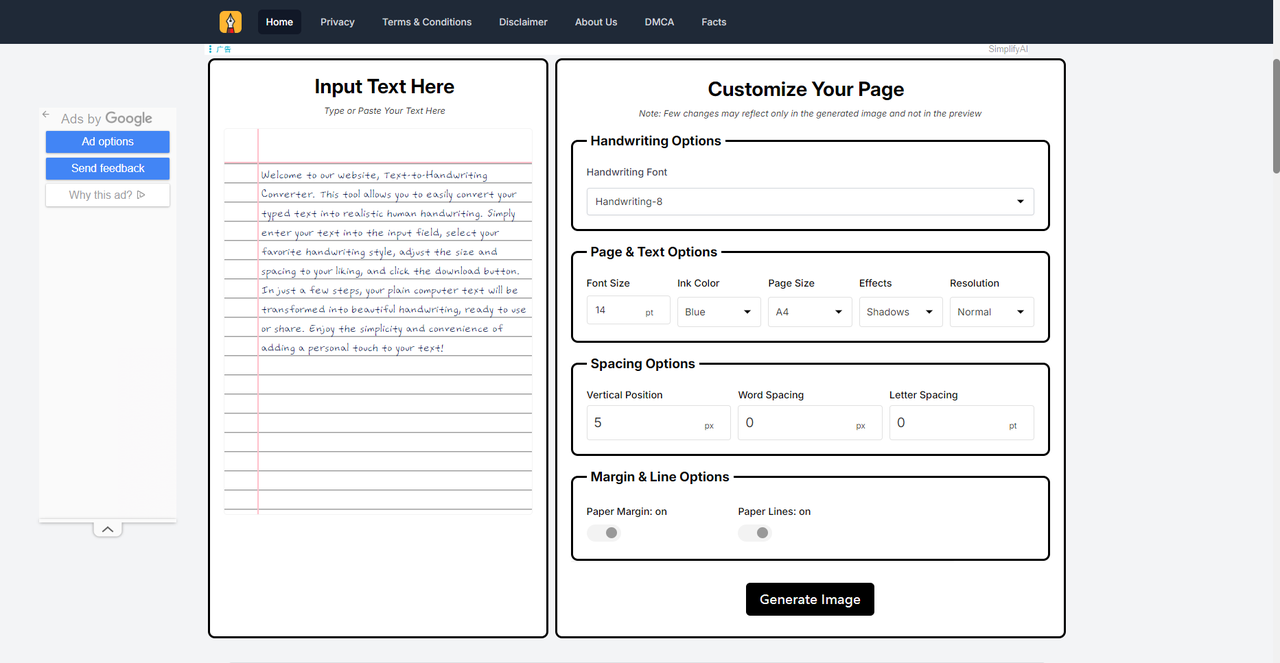This screenshot has width=1280, height=663.
Task: Expand the Effects dropdown
Action: pyautogui.click(x=900, y=312)
